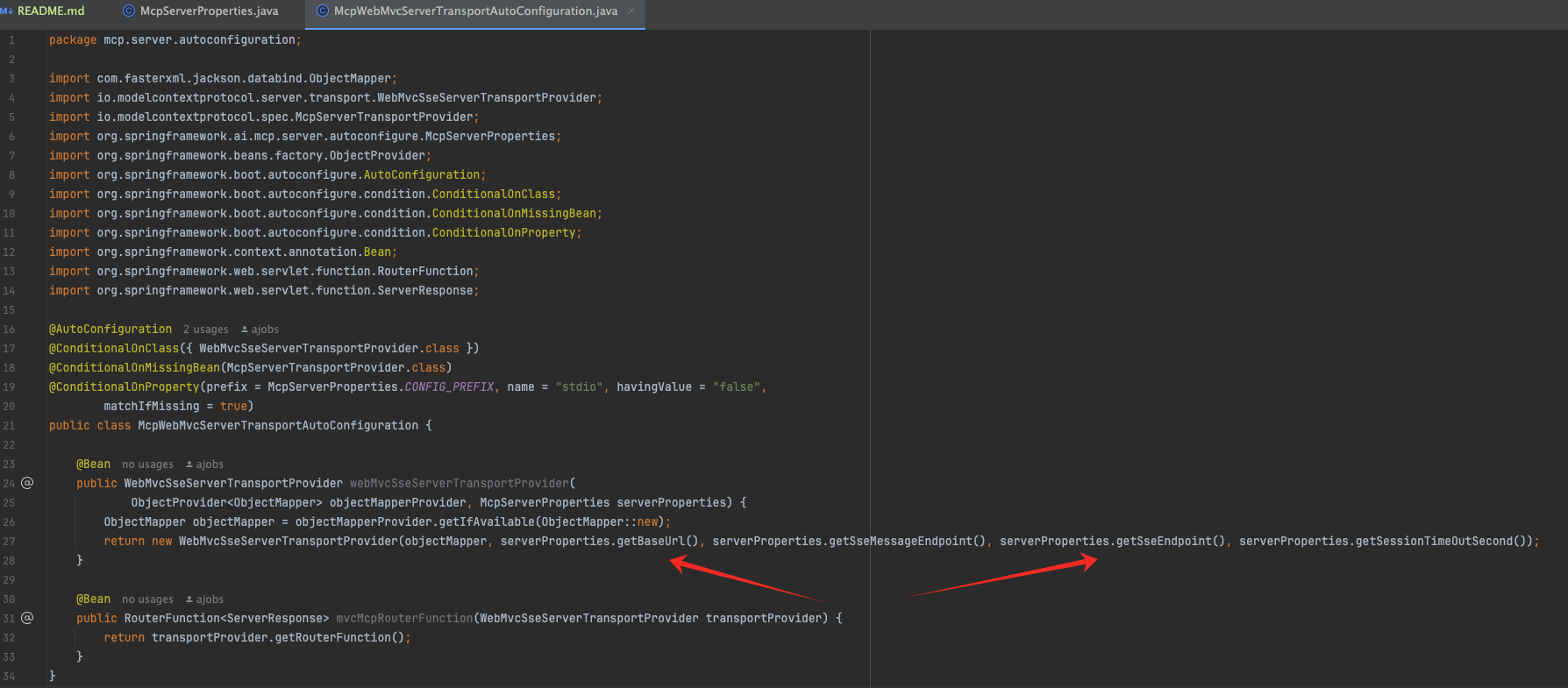
Task: Click @Bean annotation on line 23
Action: [x=93, y=465]
